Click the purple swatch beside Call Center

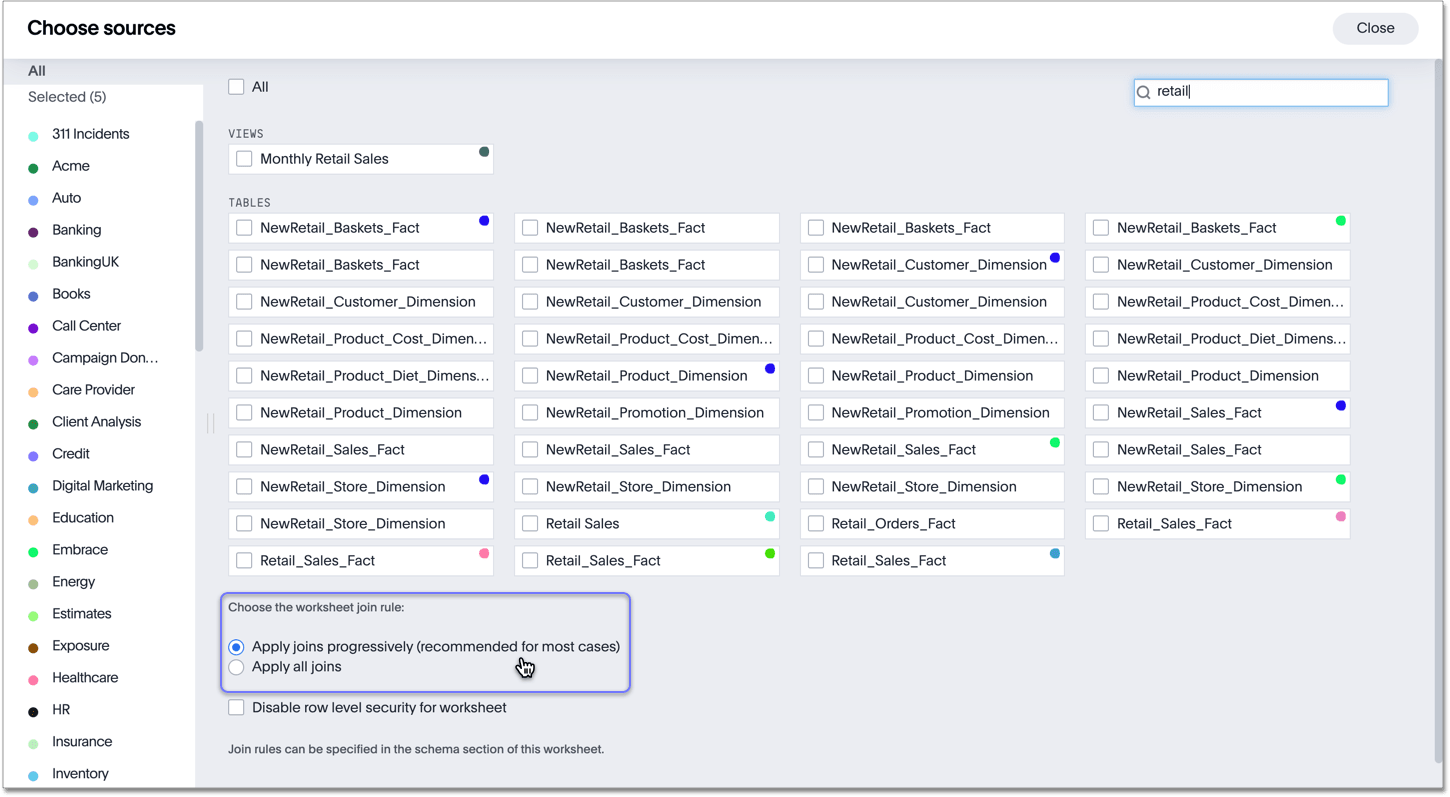(x=33, y=328)
